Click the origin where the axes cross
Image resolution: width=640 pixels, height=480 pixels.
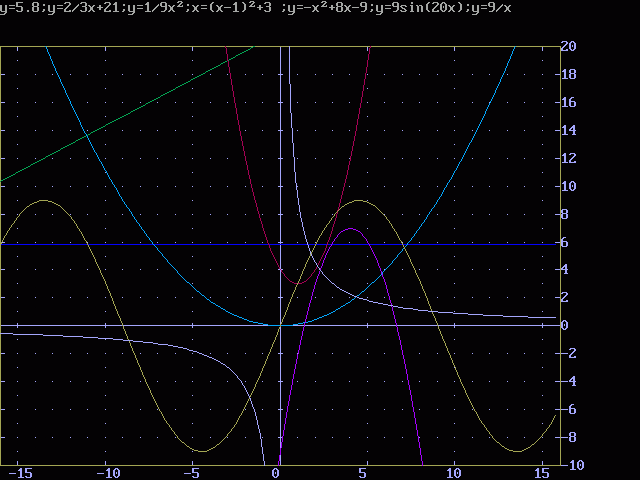(x=280, y=325)
